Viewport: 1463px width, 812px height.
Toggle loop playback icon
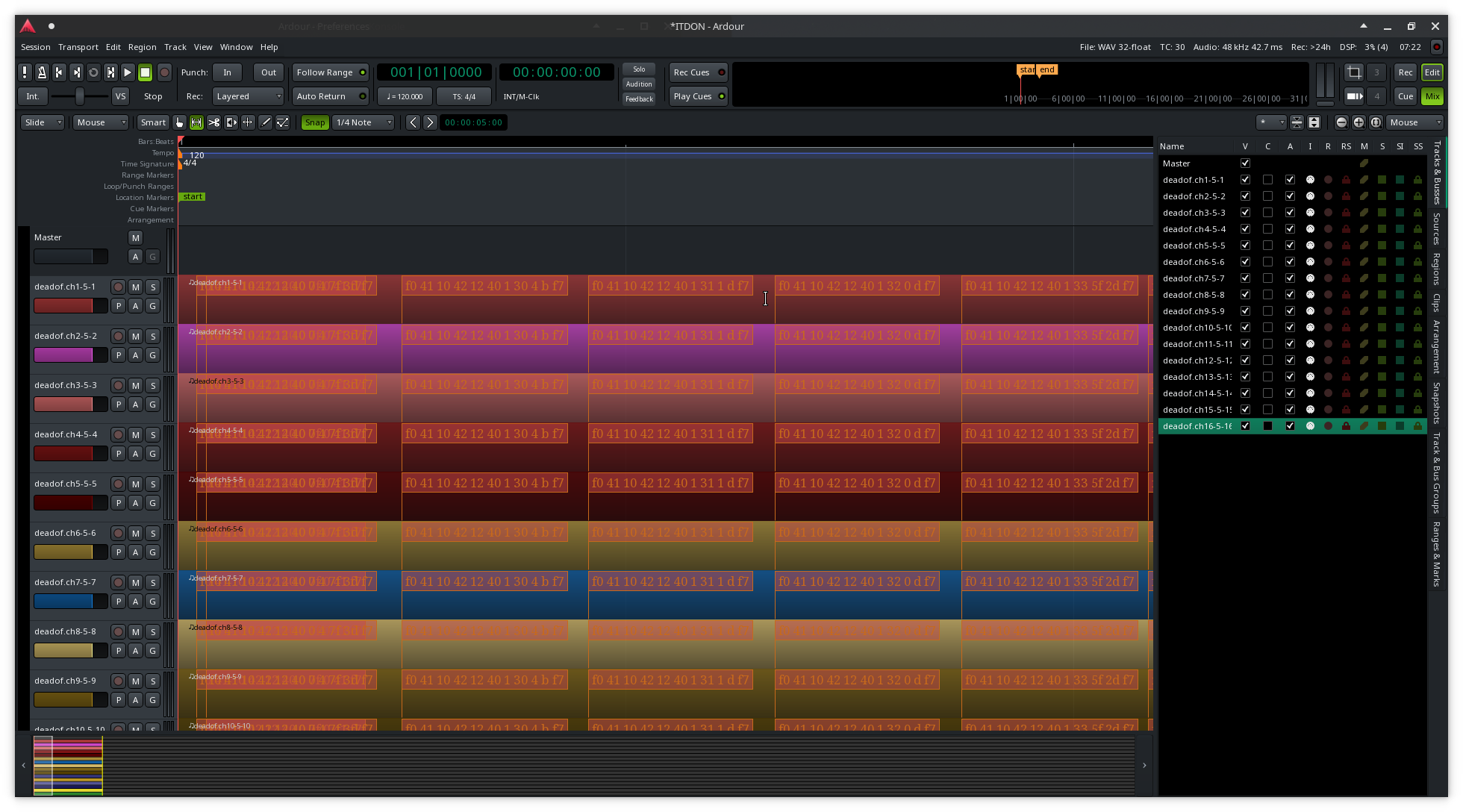click(x=93, y=72)
